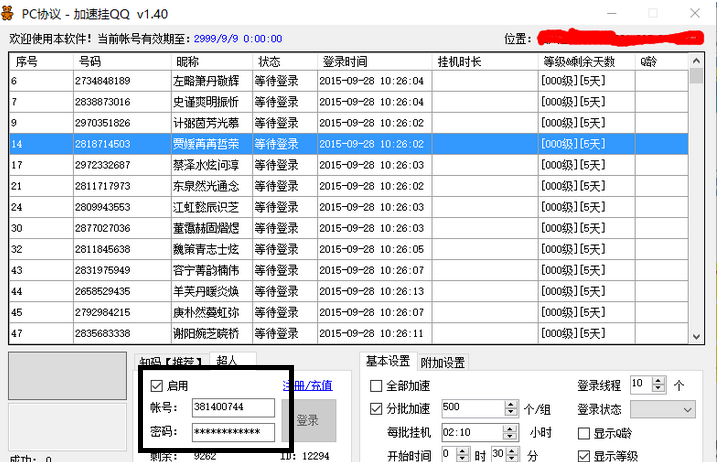Decrease the 个/组 batch size value

point(511,412)
